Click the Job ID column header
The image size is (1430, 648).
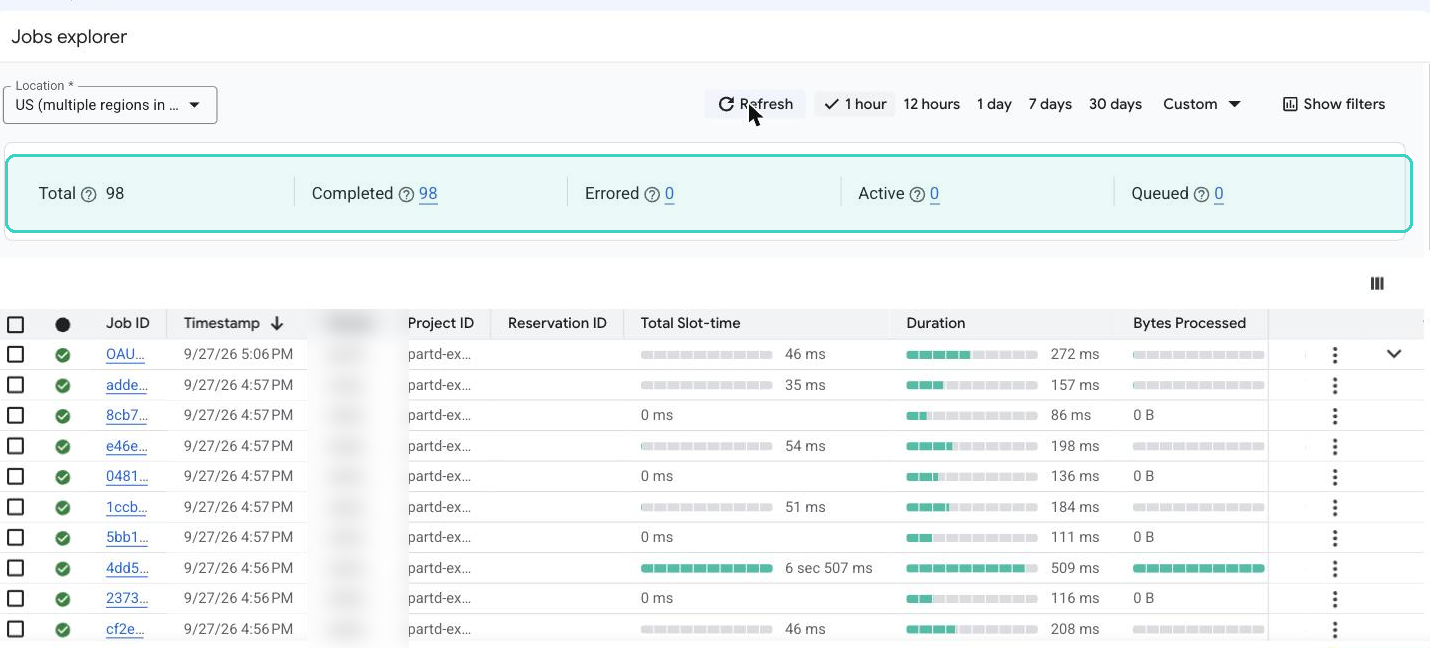[x=127, y=323]
